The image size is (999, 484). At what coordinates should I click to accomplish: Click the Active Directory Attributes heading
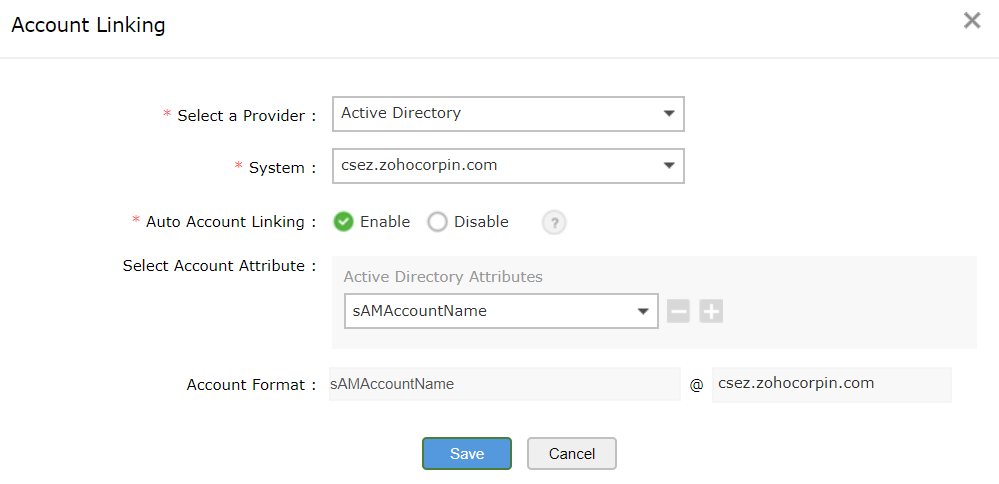[x=443, y=277]
